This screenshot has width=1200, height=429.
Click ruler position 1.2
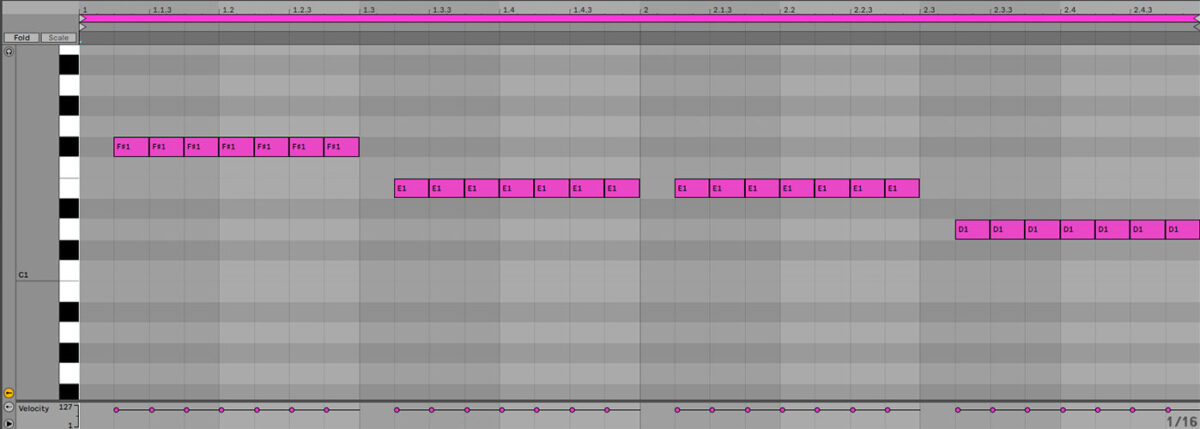click(228, 9)
